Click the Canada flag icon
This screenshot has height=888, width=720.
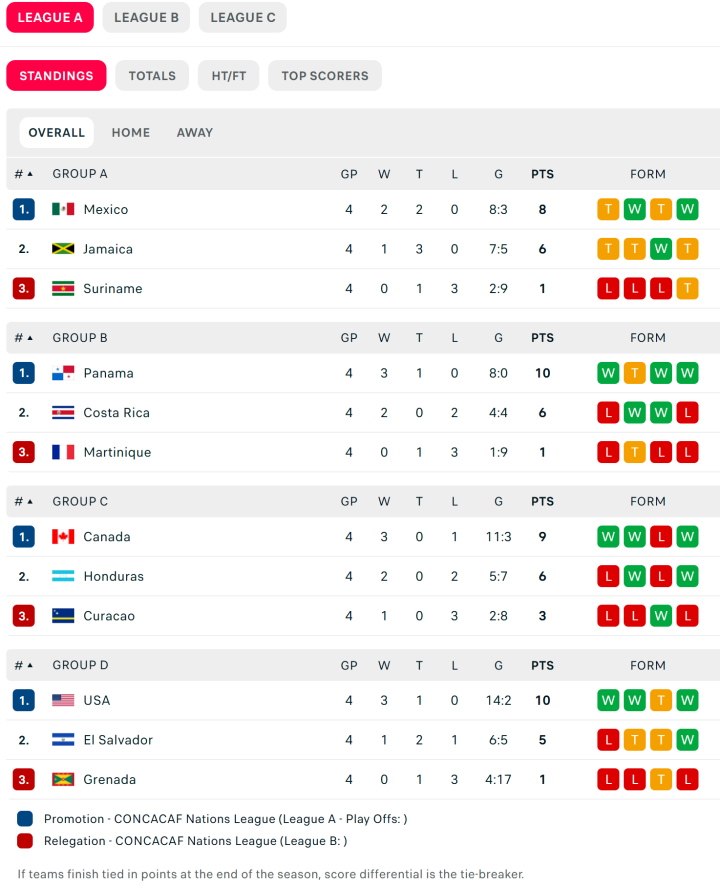tap(63, 537)
